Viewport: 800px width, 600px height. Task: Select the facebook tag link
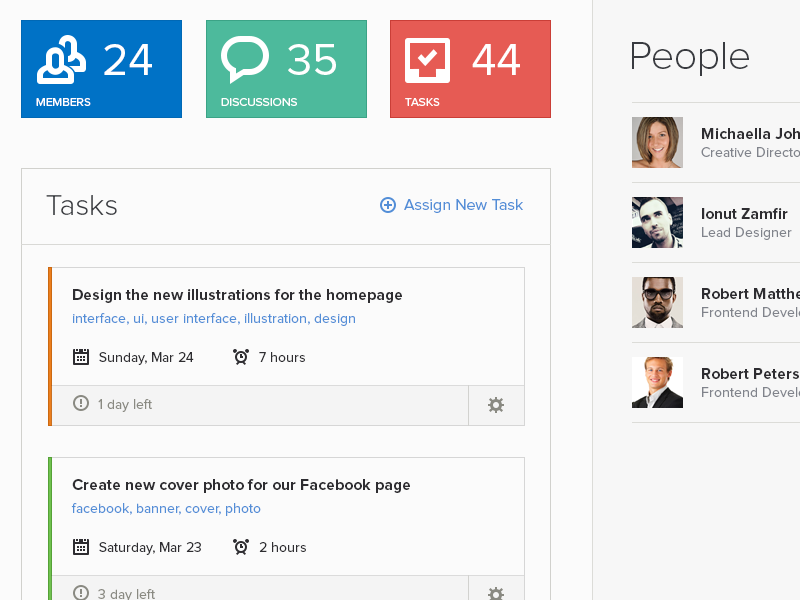(100, 508)
